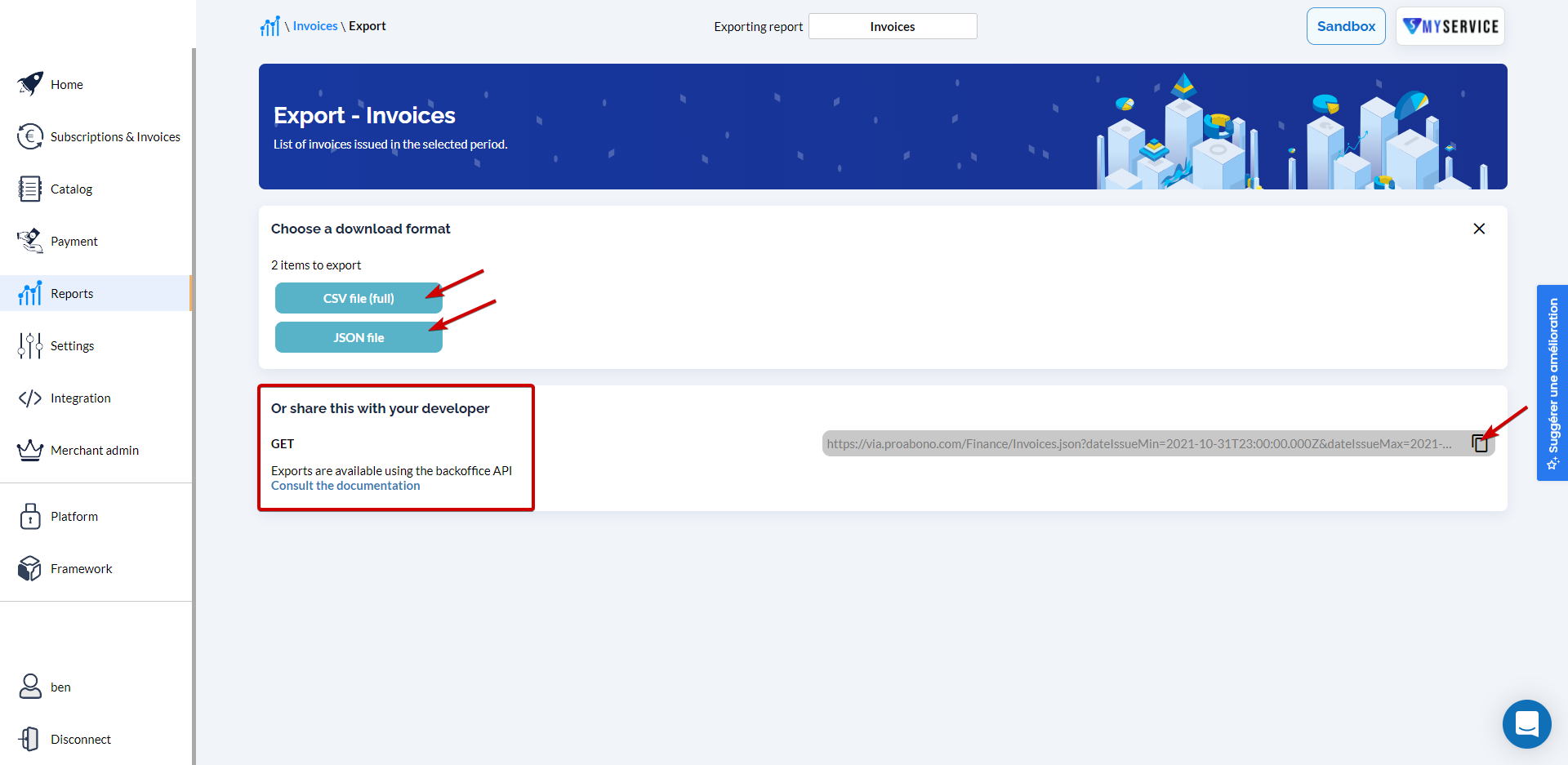1568x765 pixels.
Task: Select Reports in the sidebar
Action: pyautogui.click(x=95, y=293)
